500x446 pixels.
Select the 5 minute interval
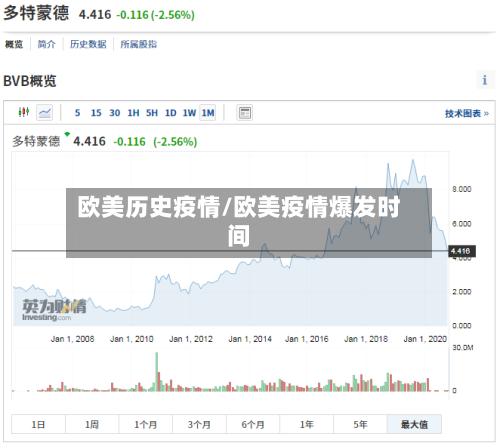(77, 113)
